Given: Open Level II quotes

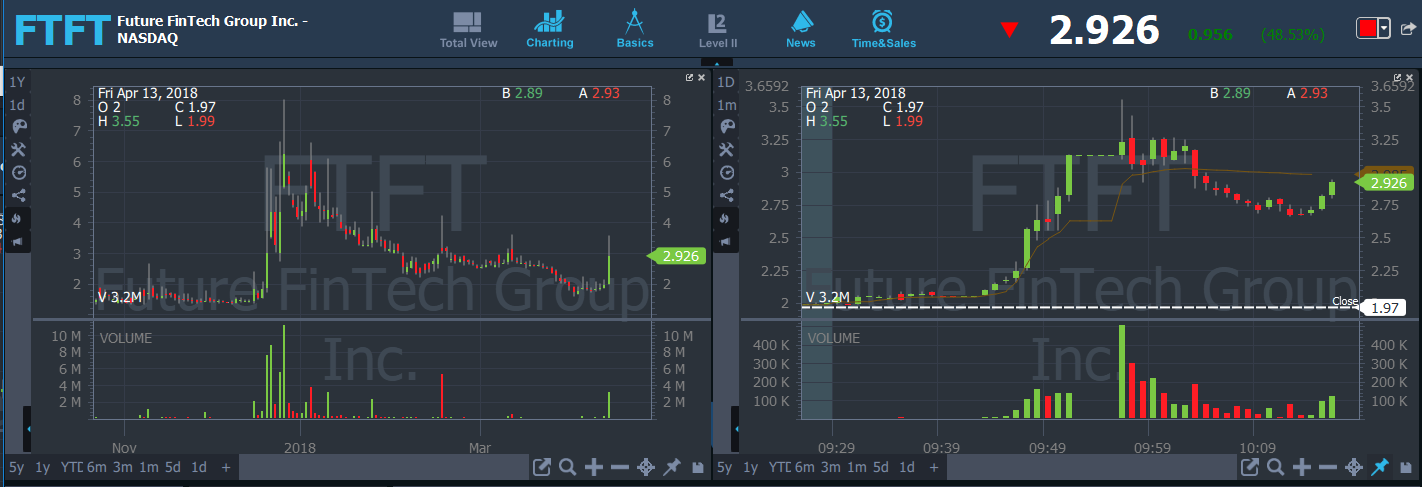Looking at the screenshot, I should tap(717, 30).
